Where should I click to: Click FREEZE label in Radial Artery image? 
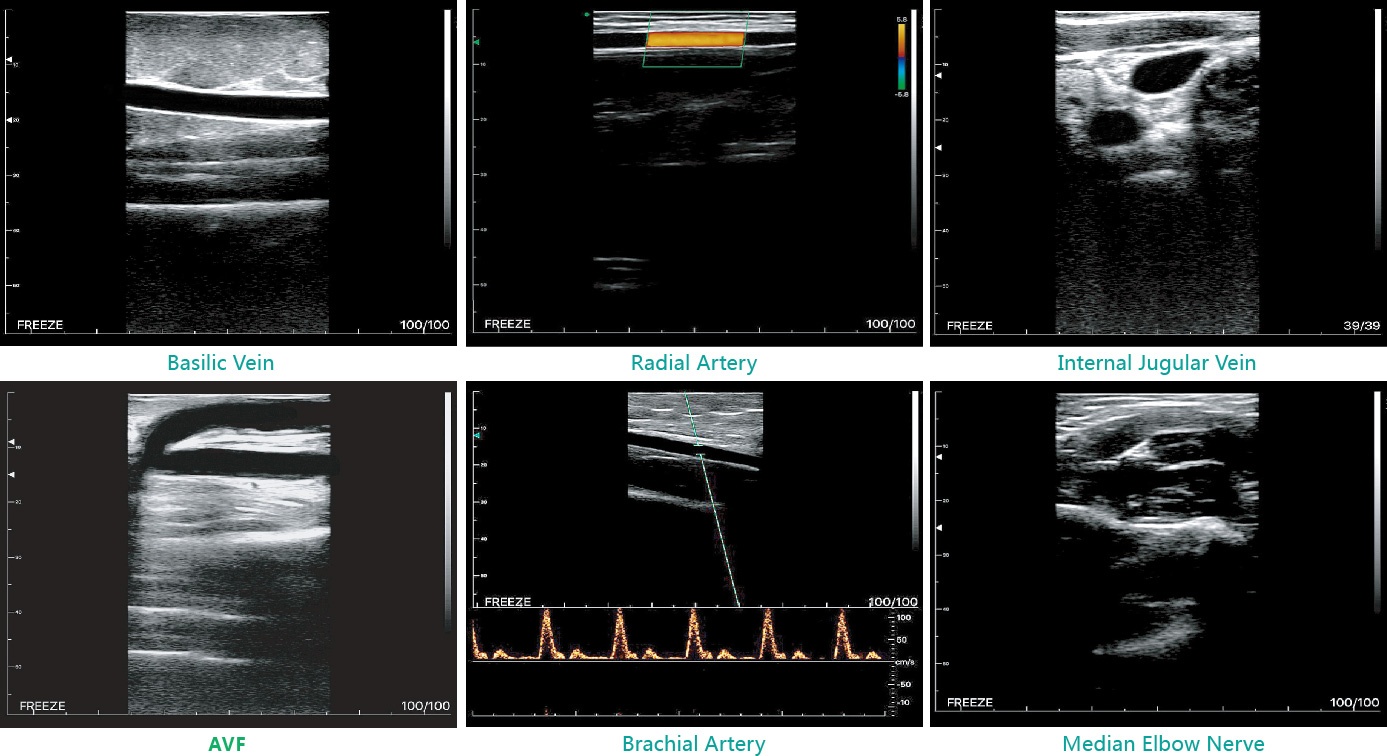pyautogui.click(x=508, y=324)
